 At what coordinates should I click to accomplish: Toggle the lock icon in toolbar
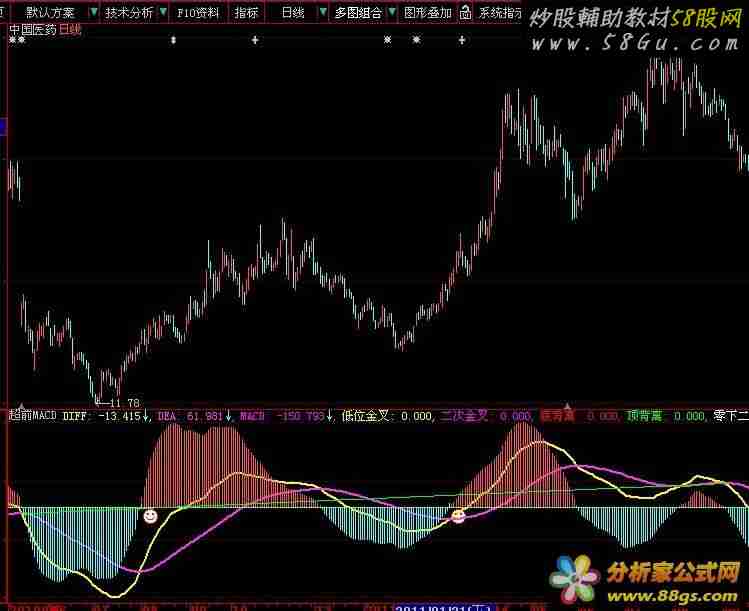465,13
